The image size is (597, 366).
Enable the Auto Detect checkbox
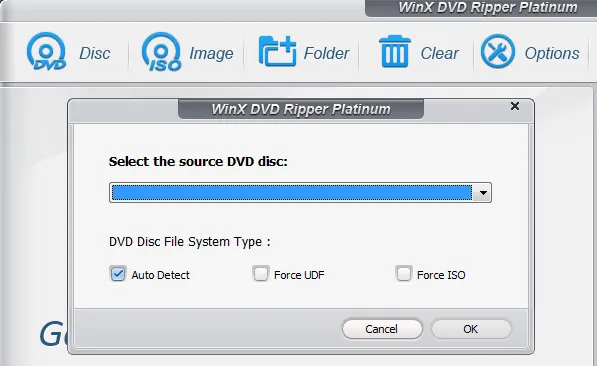tap(118, 274)
